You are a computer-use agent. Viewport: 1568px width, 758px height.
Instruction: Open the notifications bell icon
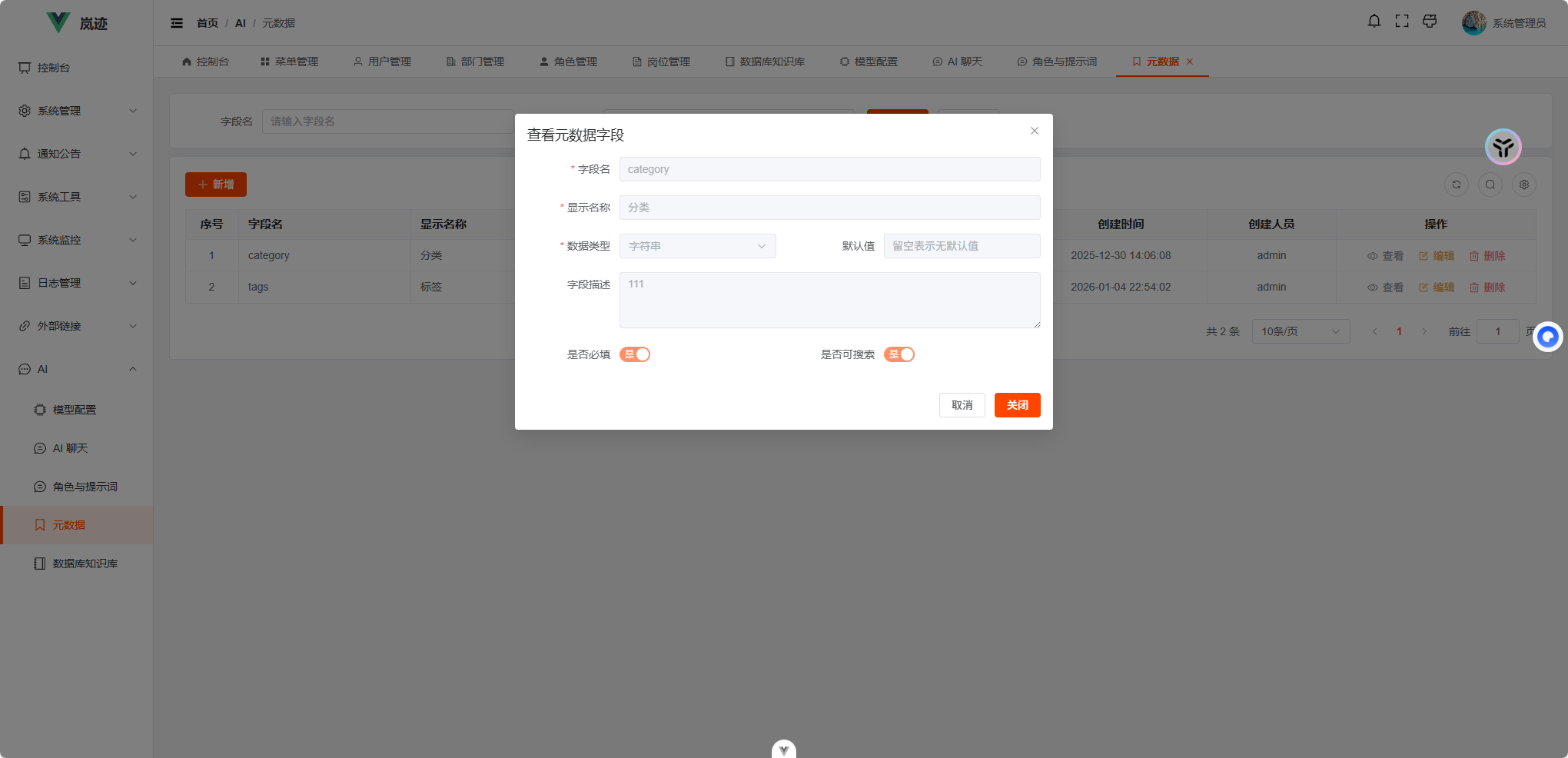pos(1374,21)
